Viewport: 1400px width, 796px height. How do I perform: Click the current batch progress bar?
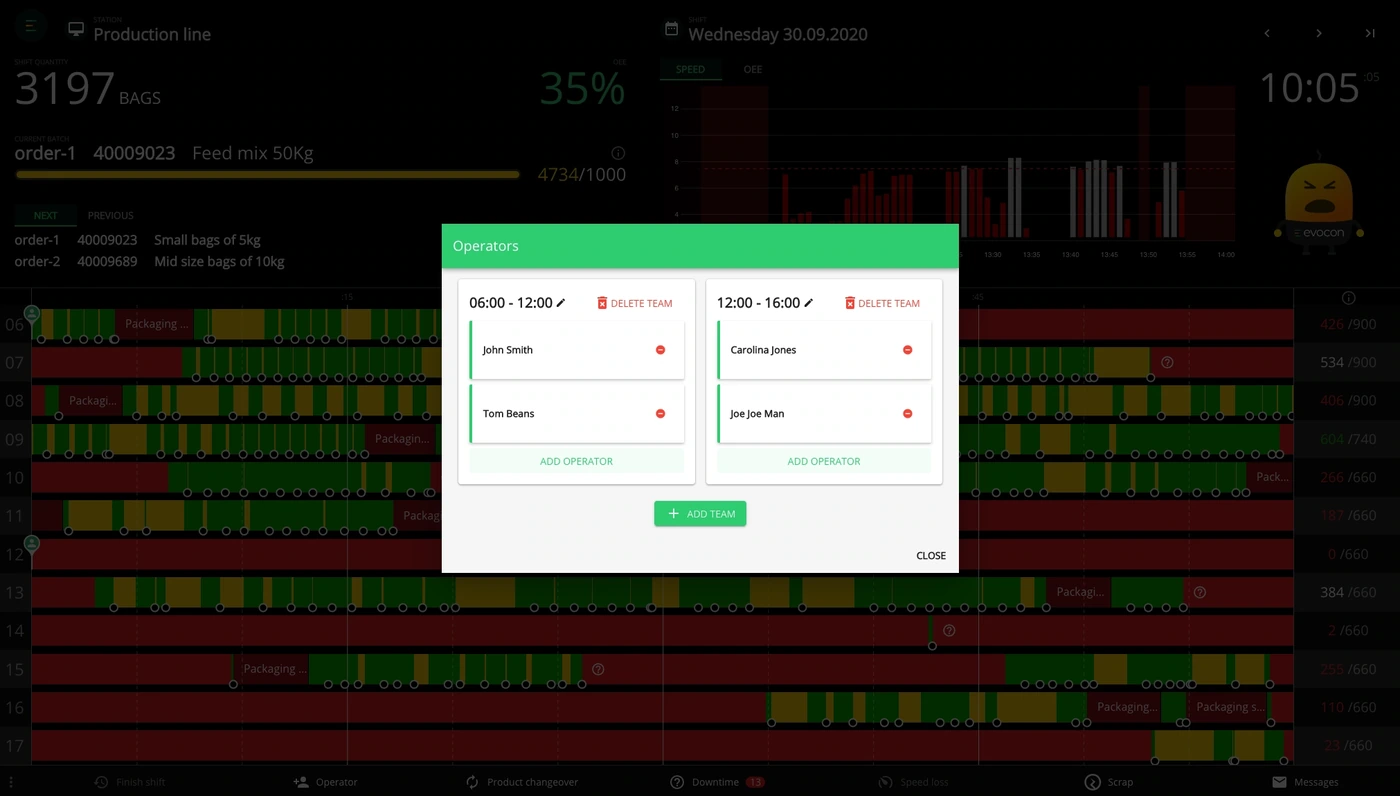(x=267, y=175)
